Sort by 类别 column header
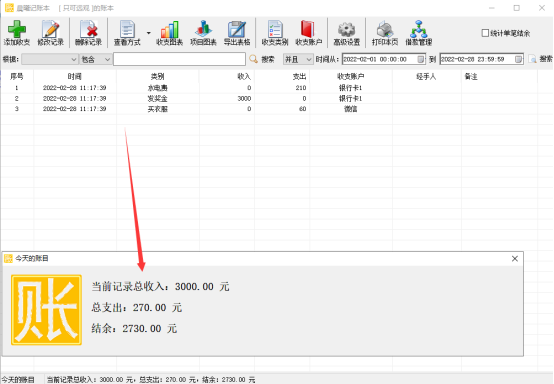Image resolution: width=554 pixels, height=384 pixels. [158, 76]
